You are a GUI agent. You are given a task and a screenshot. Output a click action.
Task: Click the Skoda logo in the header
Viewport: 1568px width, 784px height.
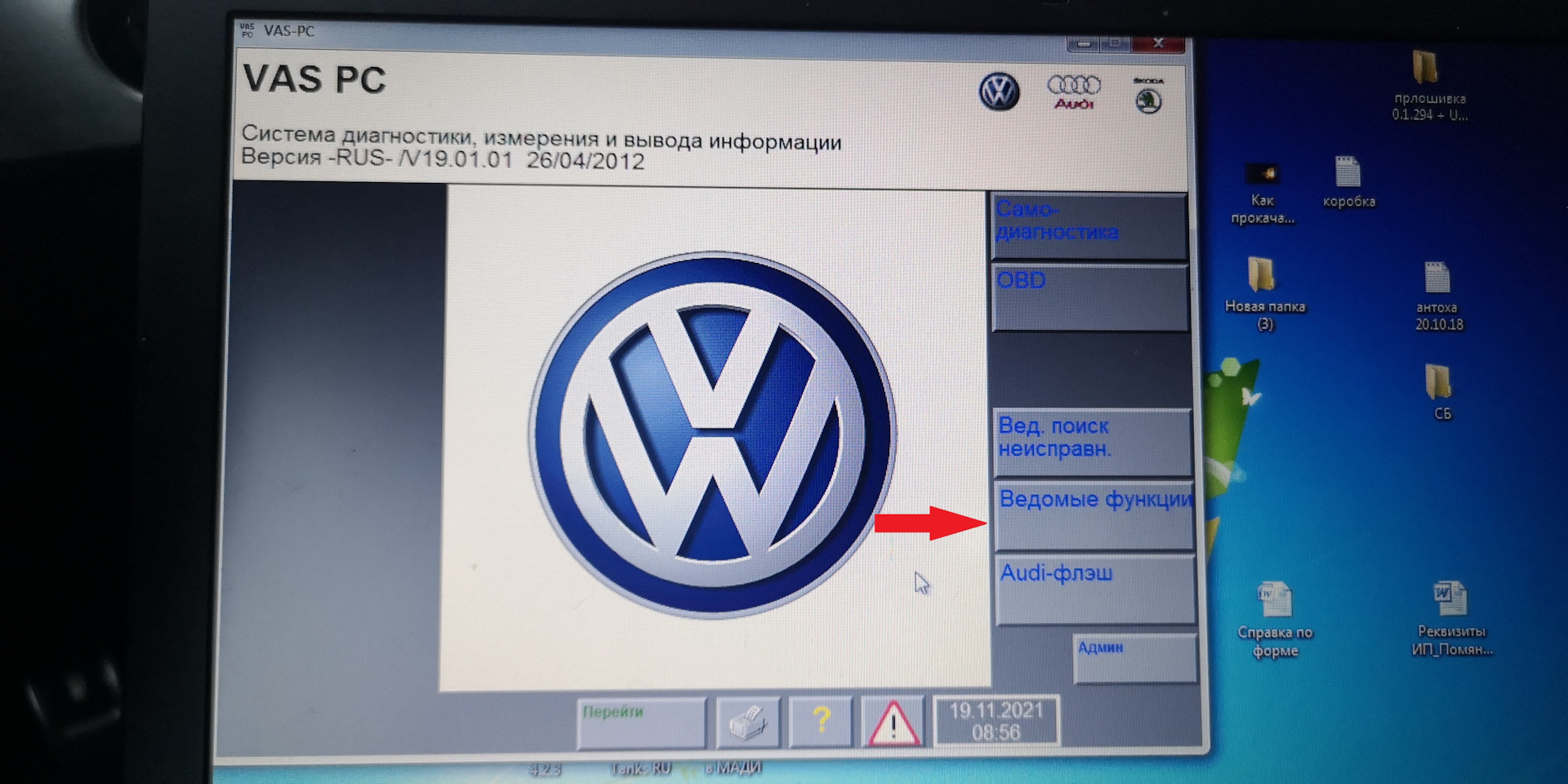pos(1148,96)
